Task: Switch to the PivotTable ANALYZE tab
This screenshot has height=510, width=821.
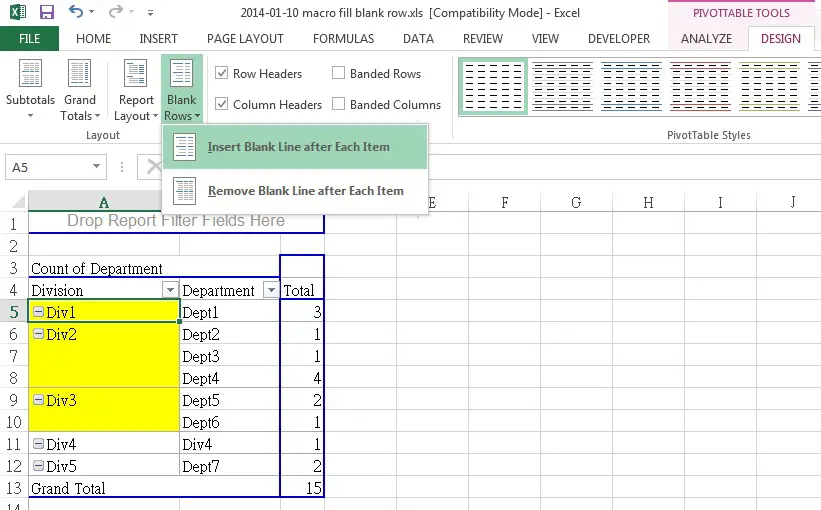Action: pos(706,39)
